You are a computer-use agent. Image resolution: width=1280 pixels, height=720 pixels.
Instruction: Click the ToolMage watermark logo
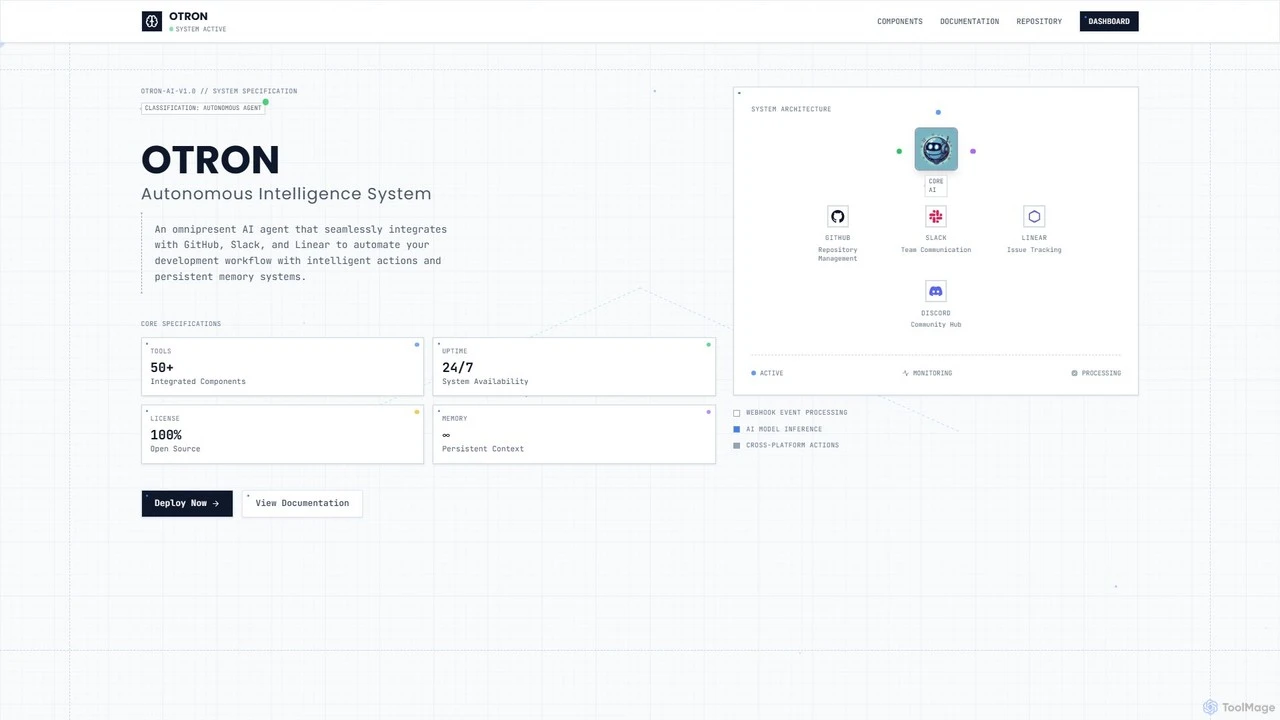1210,707
